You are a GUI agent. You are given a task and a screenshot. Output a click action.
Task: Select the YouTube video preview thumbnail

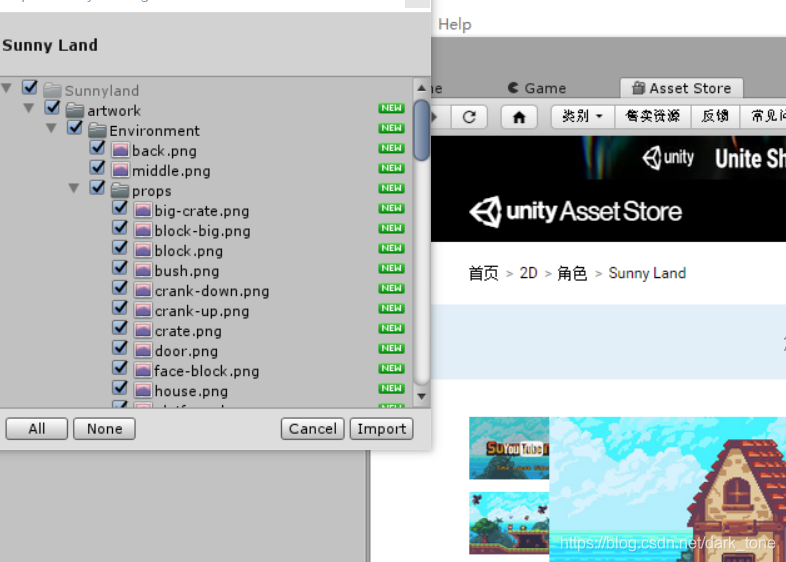pyautogui.click(x=509, y=448)
